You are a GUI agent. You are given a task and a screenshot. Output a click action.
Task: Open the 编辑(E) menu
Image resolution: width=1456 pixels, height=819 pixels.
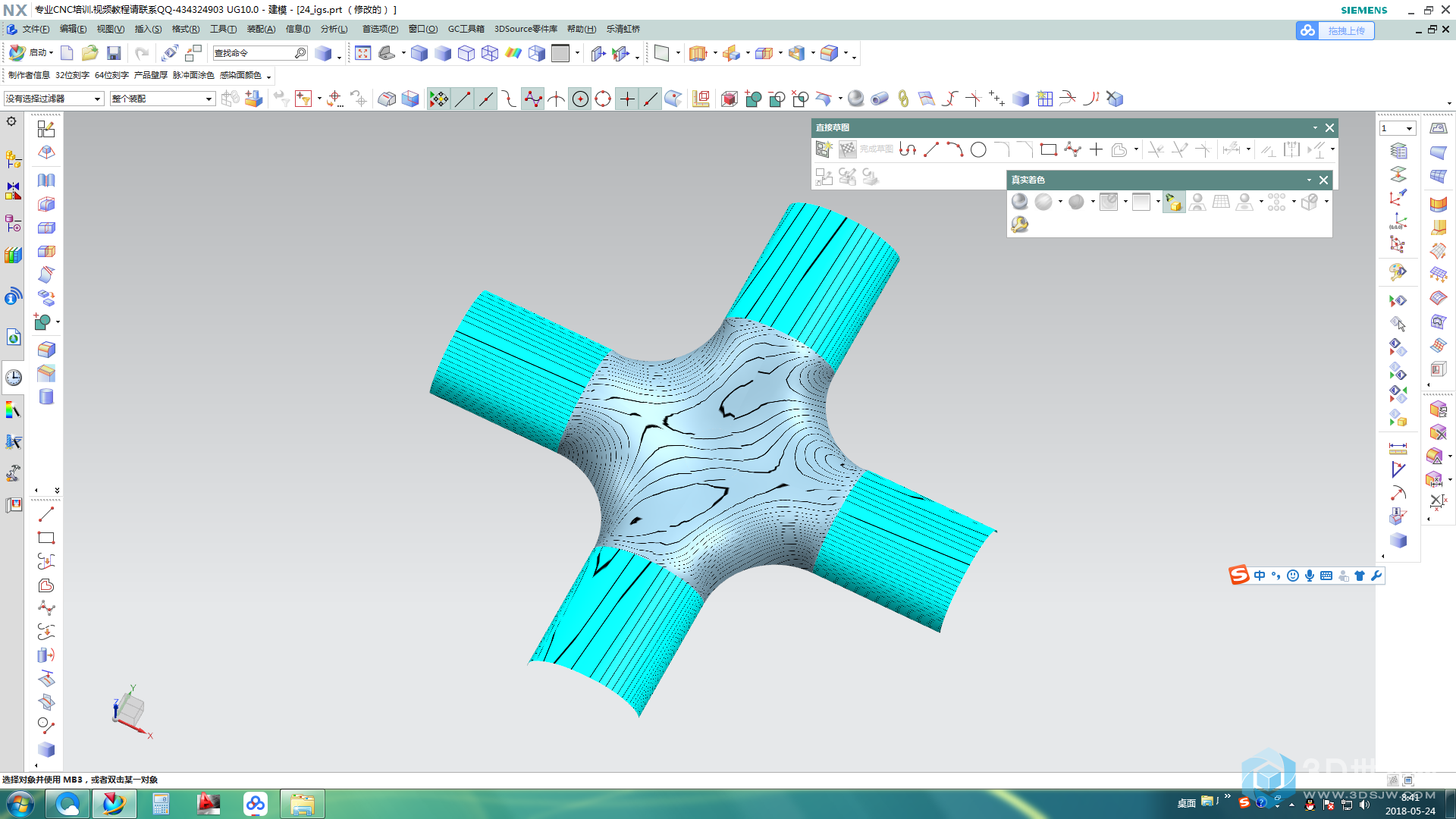click(73, 29)
